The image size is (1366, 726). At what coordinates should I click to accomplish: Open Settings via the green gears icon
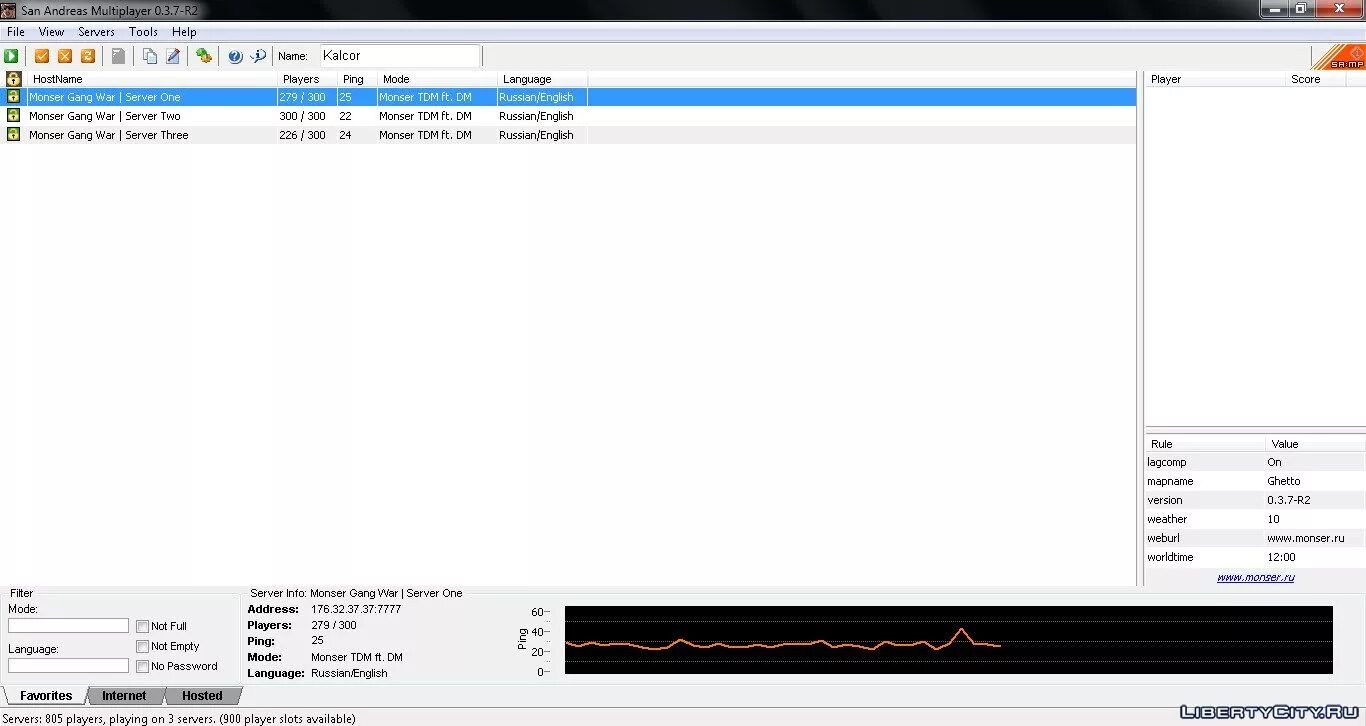(x=204, y=56)
